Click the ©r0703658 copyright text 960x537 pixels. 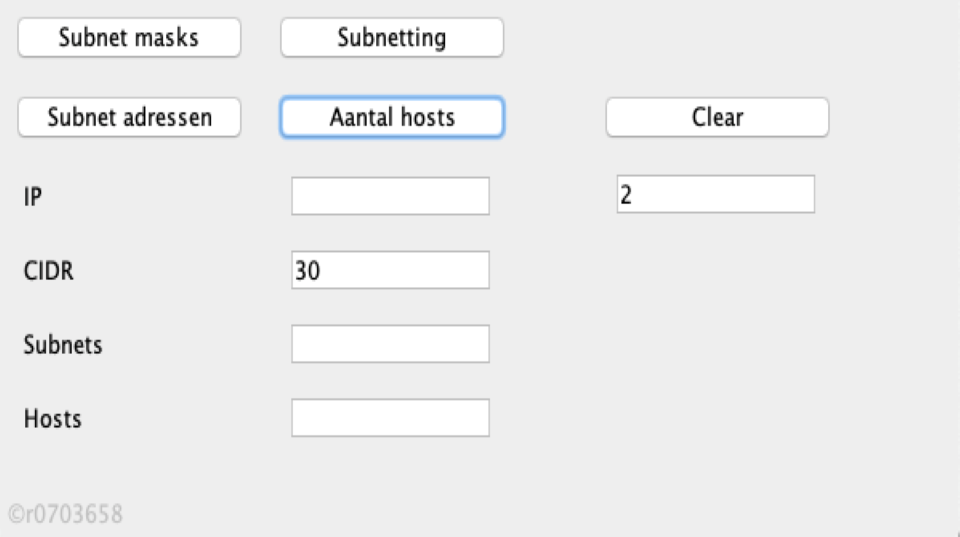[66, 514]
